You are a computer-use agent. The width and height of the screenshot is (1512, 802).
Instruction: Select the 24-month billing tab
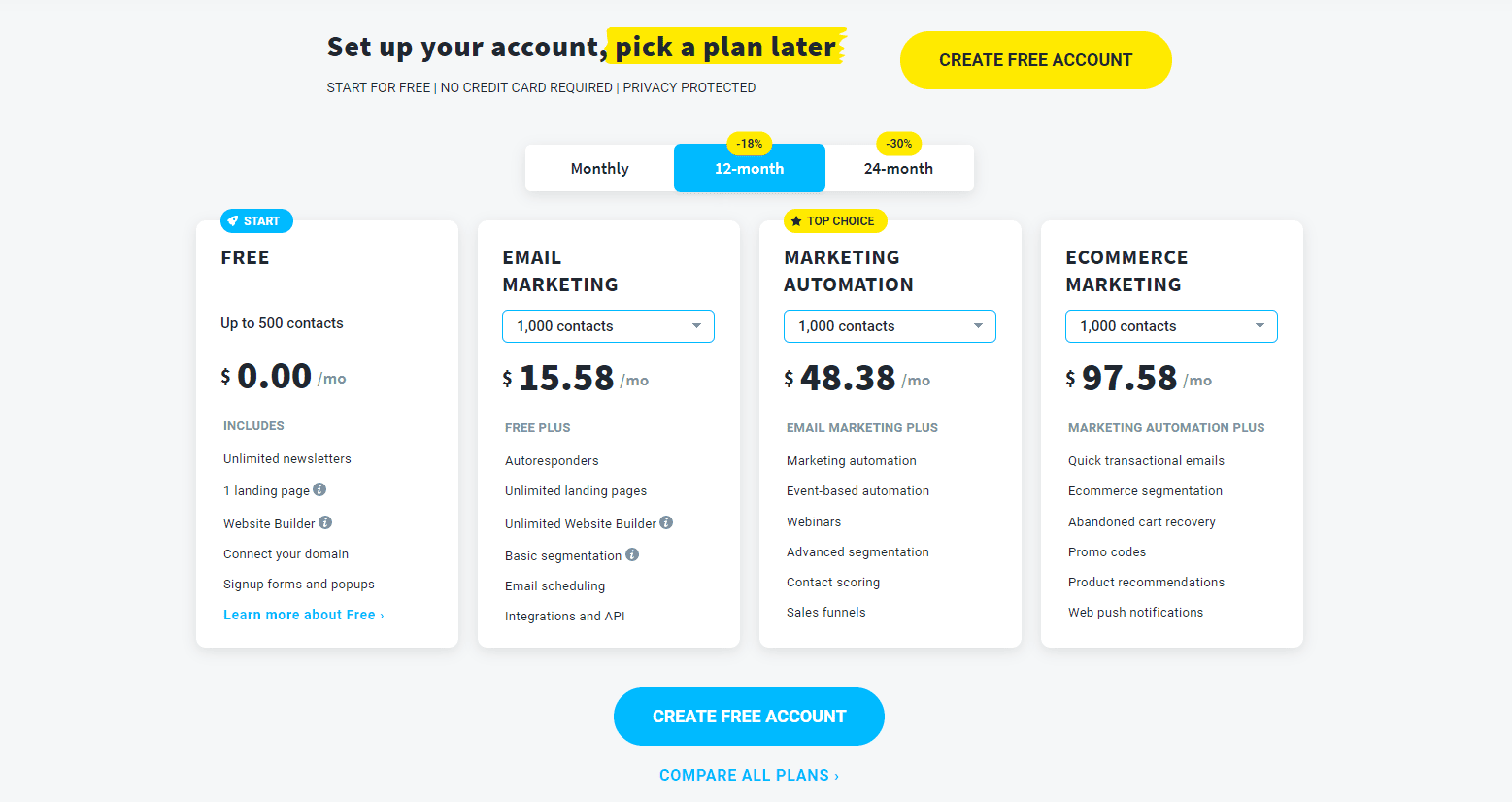[x=899, y=167]
